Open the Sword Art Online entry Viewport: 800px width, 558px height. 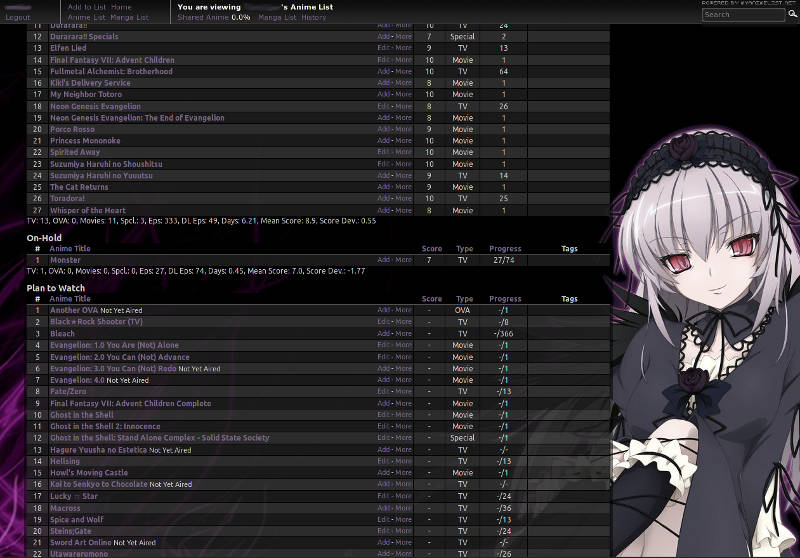(81, 543)
